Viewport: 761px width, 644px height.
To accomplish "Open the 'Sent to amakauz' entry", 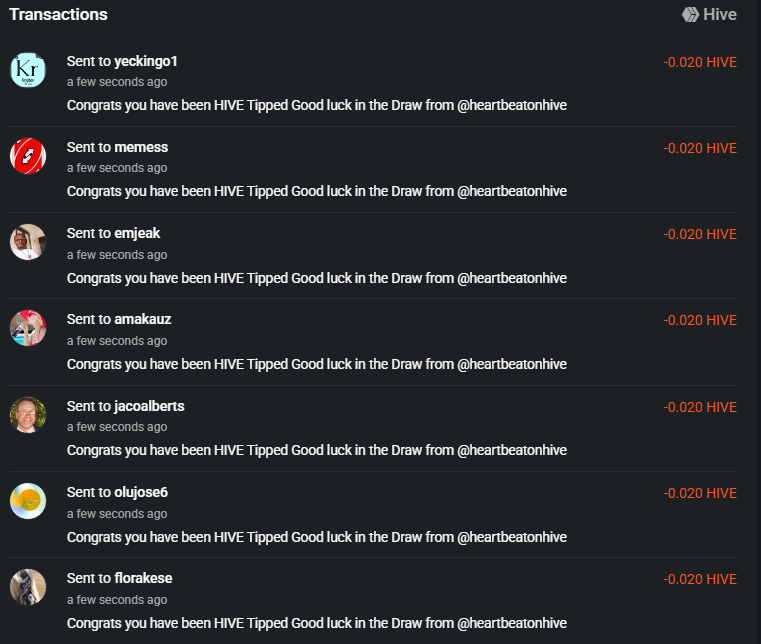I will [x=119, y=319].
